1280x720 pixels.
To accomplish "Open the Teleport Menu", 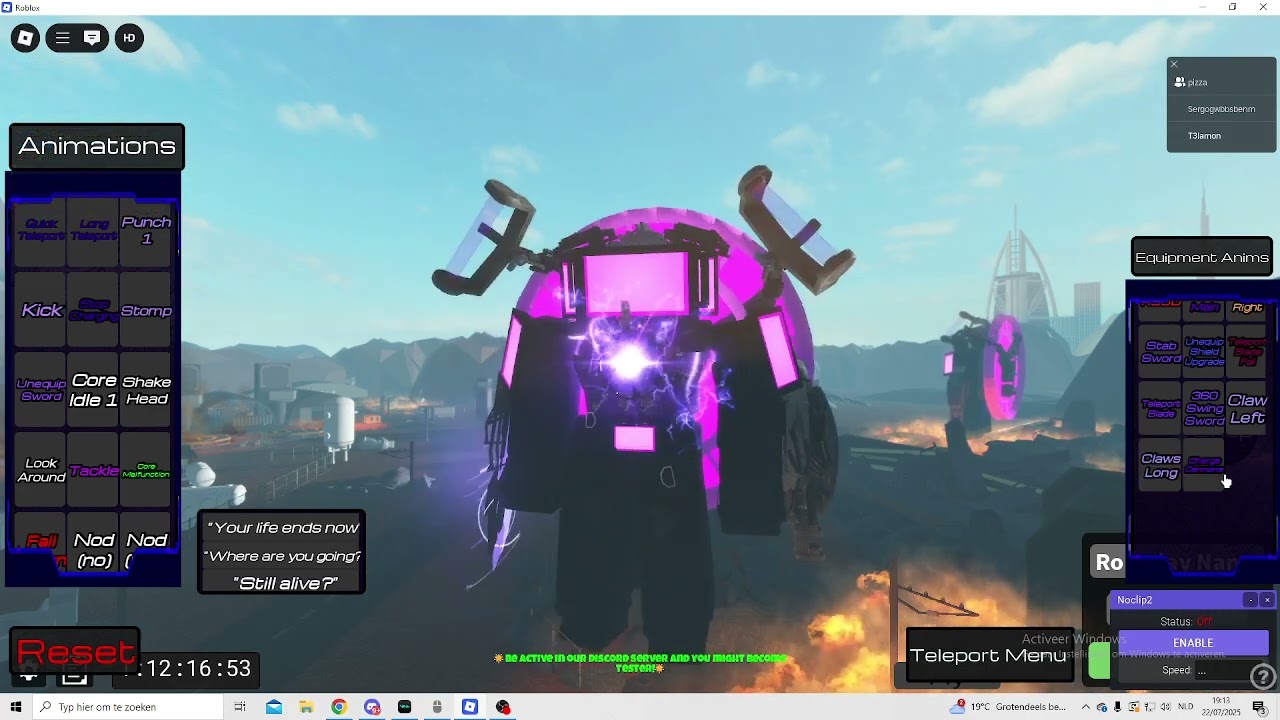I will 988,655.
